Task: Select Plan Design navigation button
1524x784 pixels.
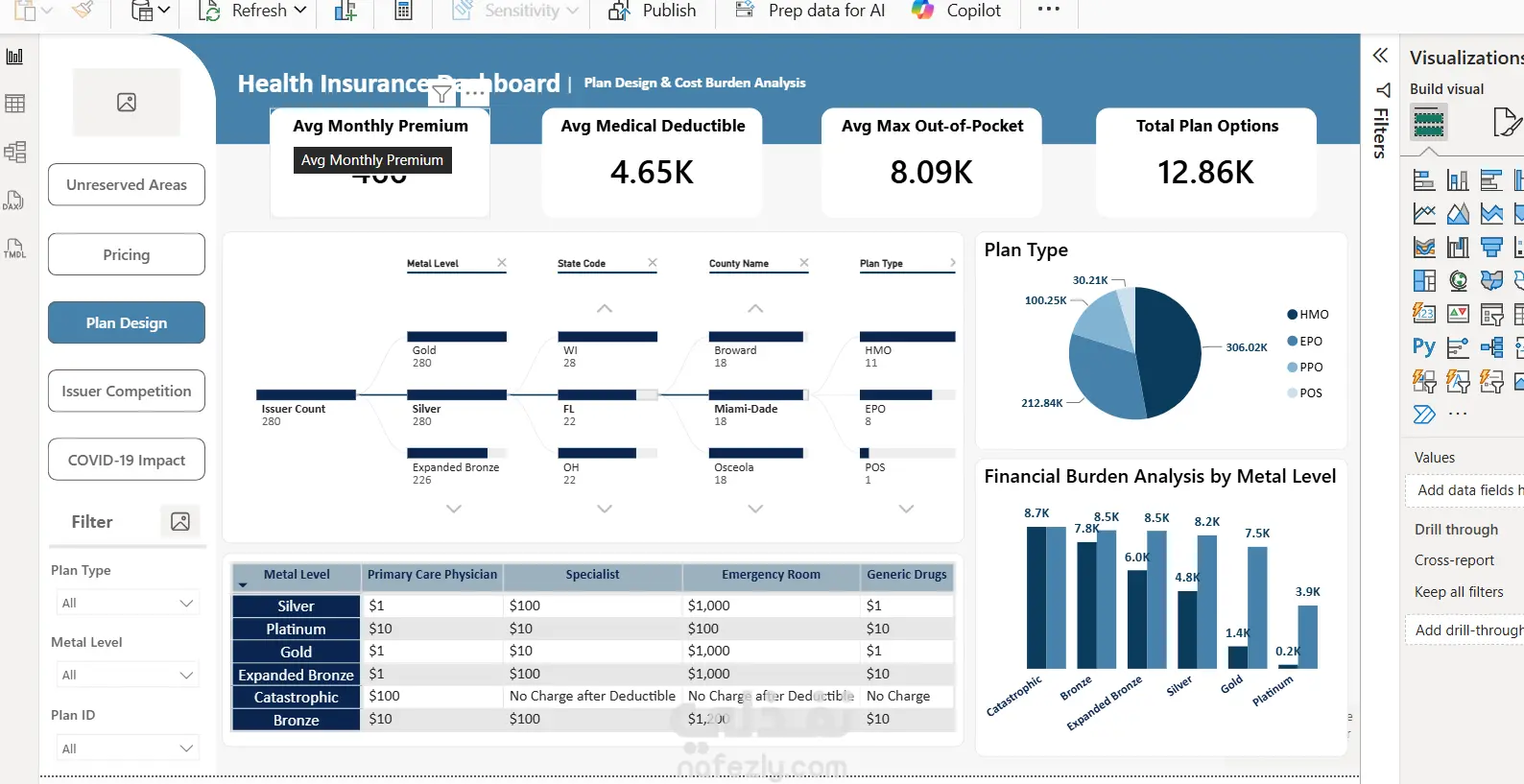Action: 127,322
